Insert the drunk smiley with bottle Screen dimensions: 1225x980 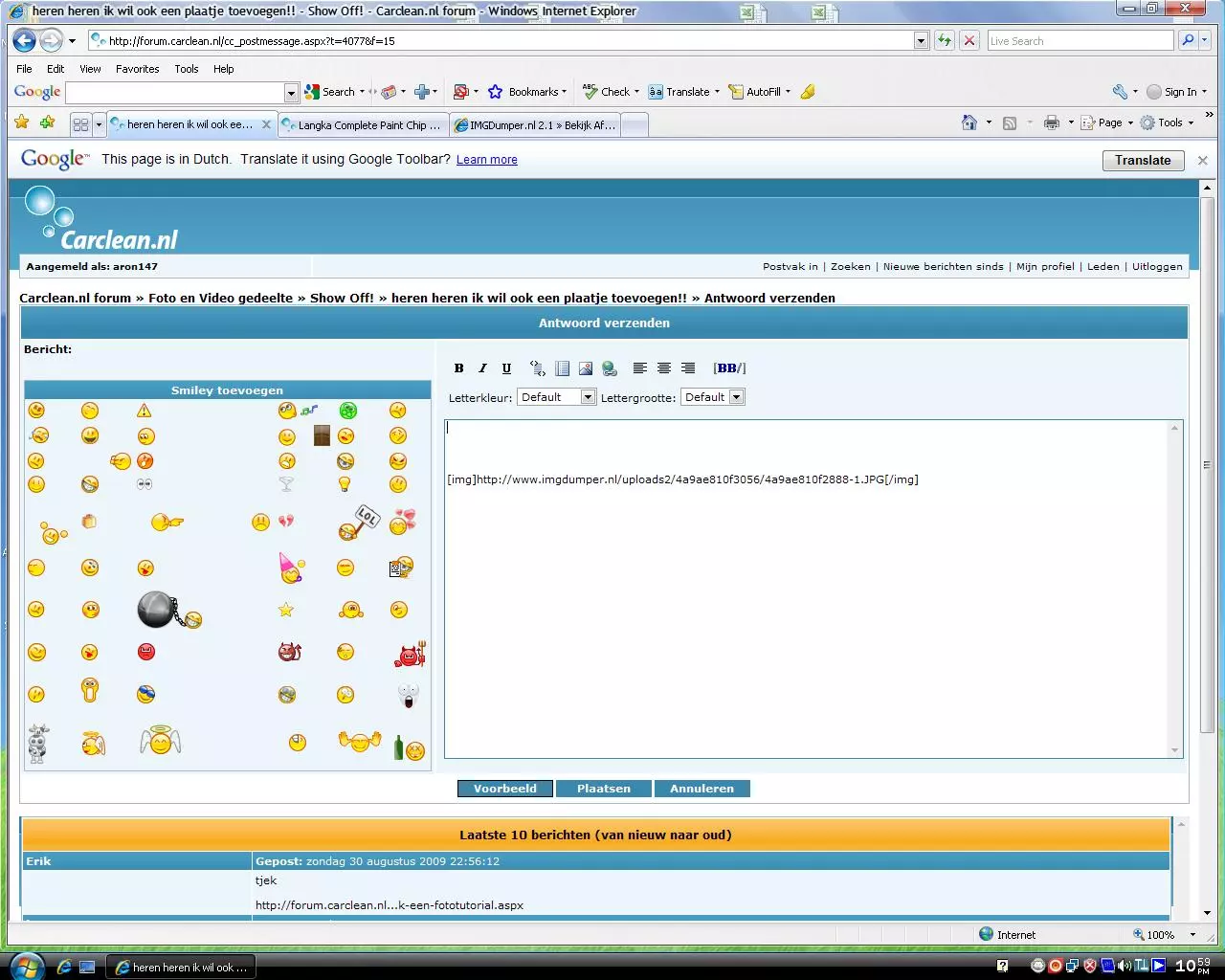pyautogui.click(x=409, y=747)
